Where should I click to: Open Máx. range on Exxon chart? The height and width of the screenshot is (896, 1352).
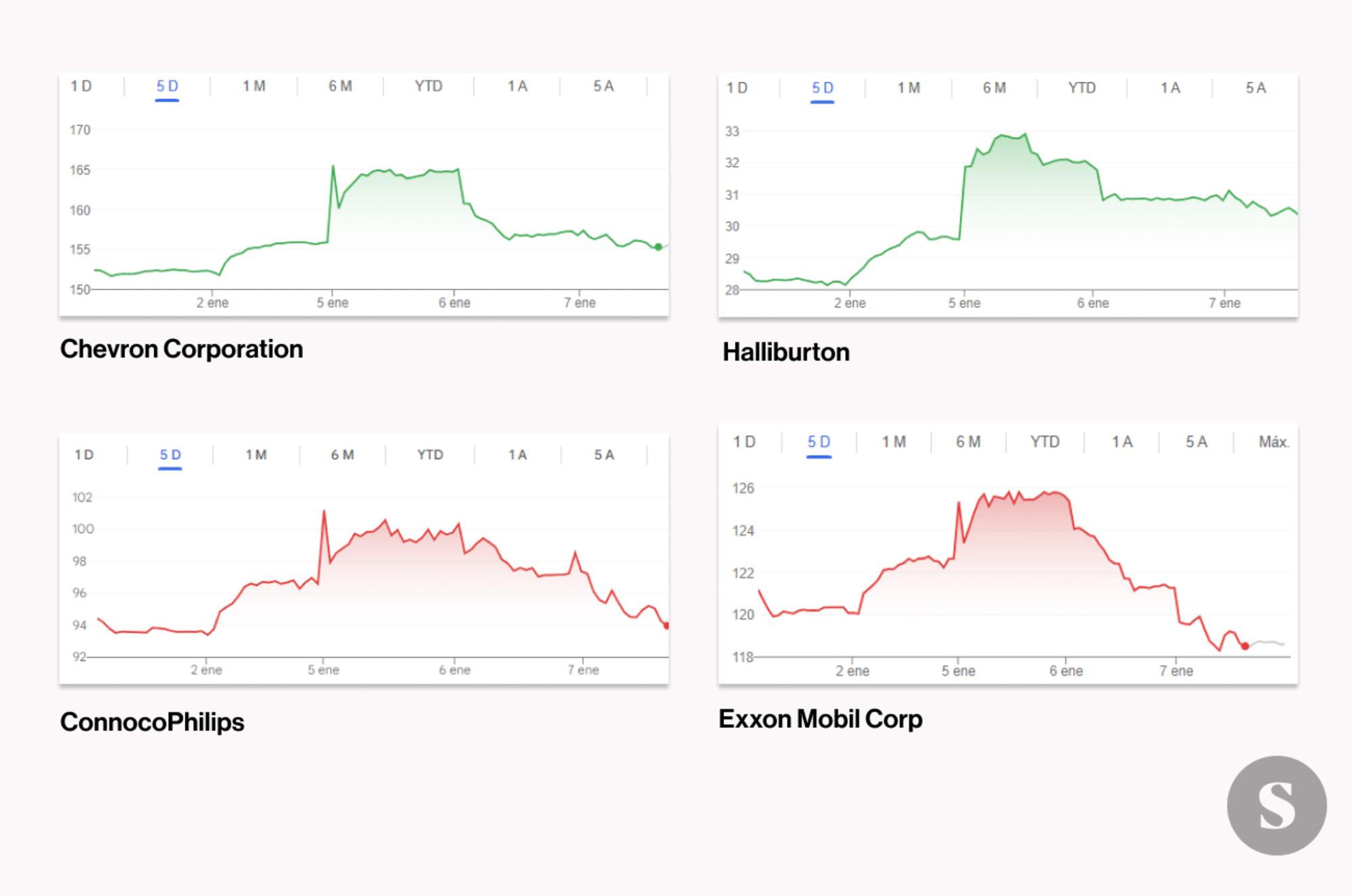tap(1274, 442)
